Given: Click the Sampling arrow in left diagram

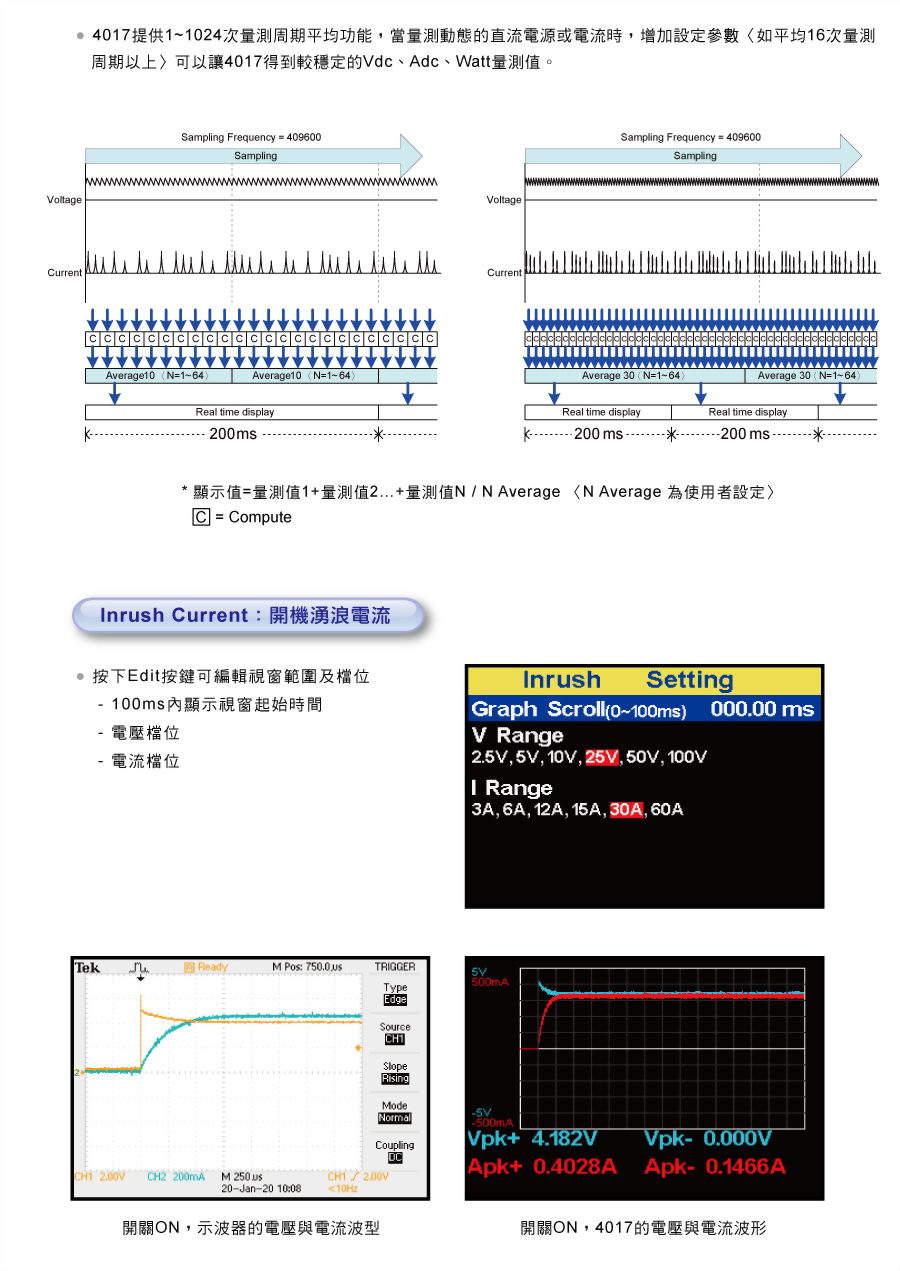Looking at the screenshot, I should tap(255, 156).
